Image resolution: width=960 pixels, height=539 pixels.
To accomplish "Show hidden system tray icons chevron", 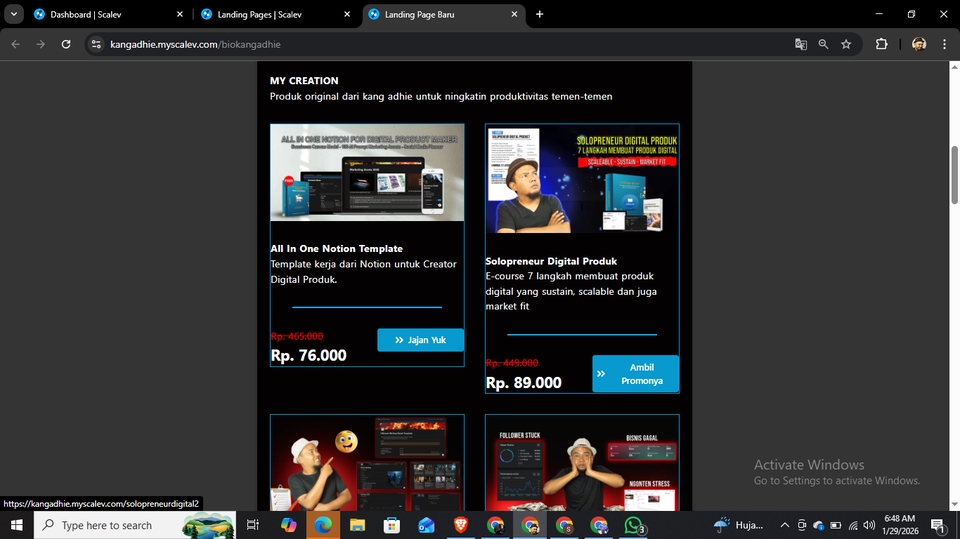I will (x=784, y=525).
